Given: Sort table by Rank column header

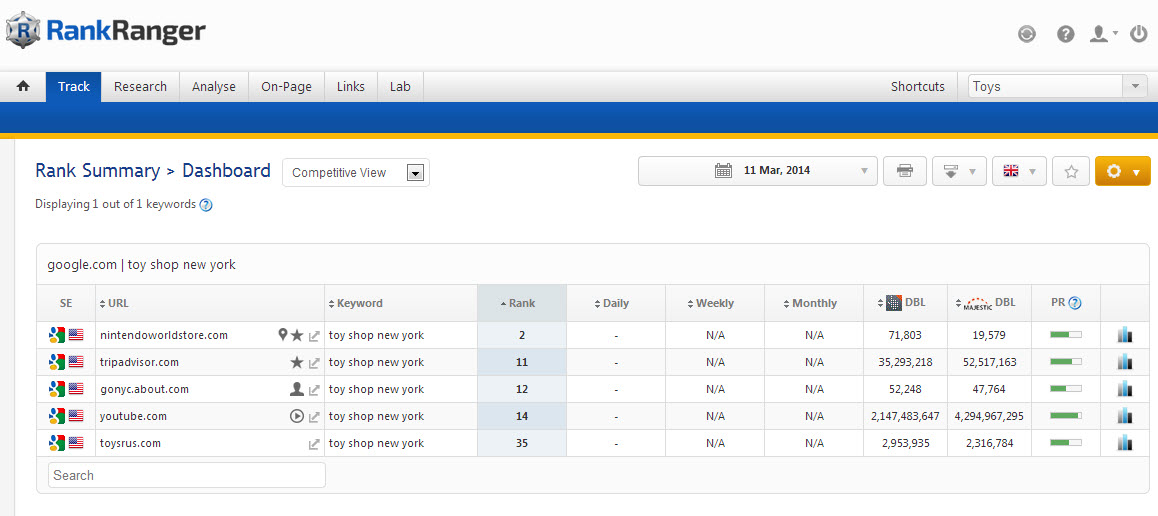Looking at the screenshot, I should pyautogui.click(x=521, y=303).
